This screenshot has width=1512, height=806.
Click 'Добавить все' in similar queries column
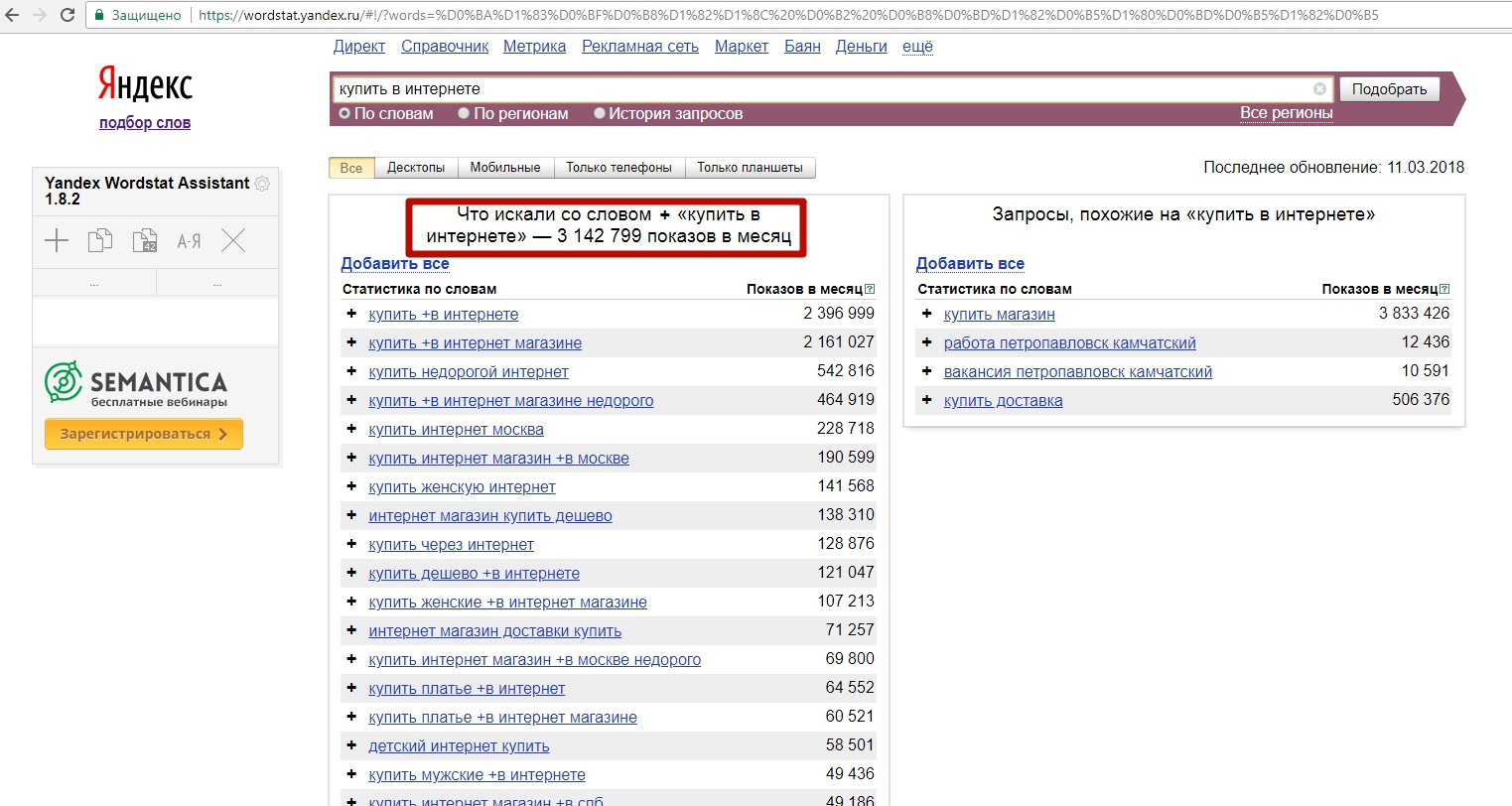[970, 264]
